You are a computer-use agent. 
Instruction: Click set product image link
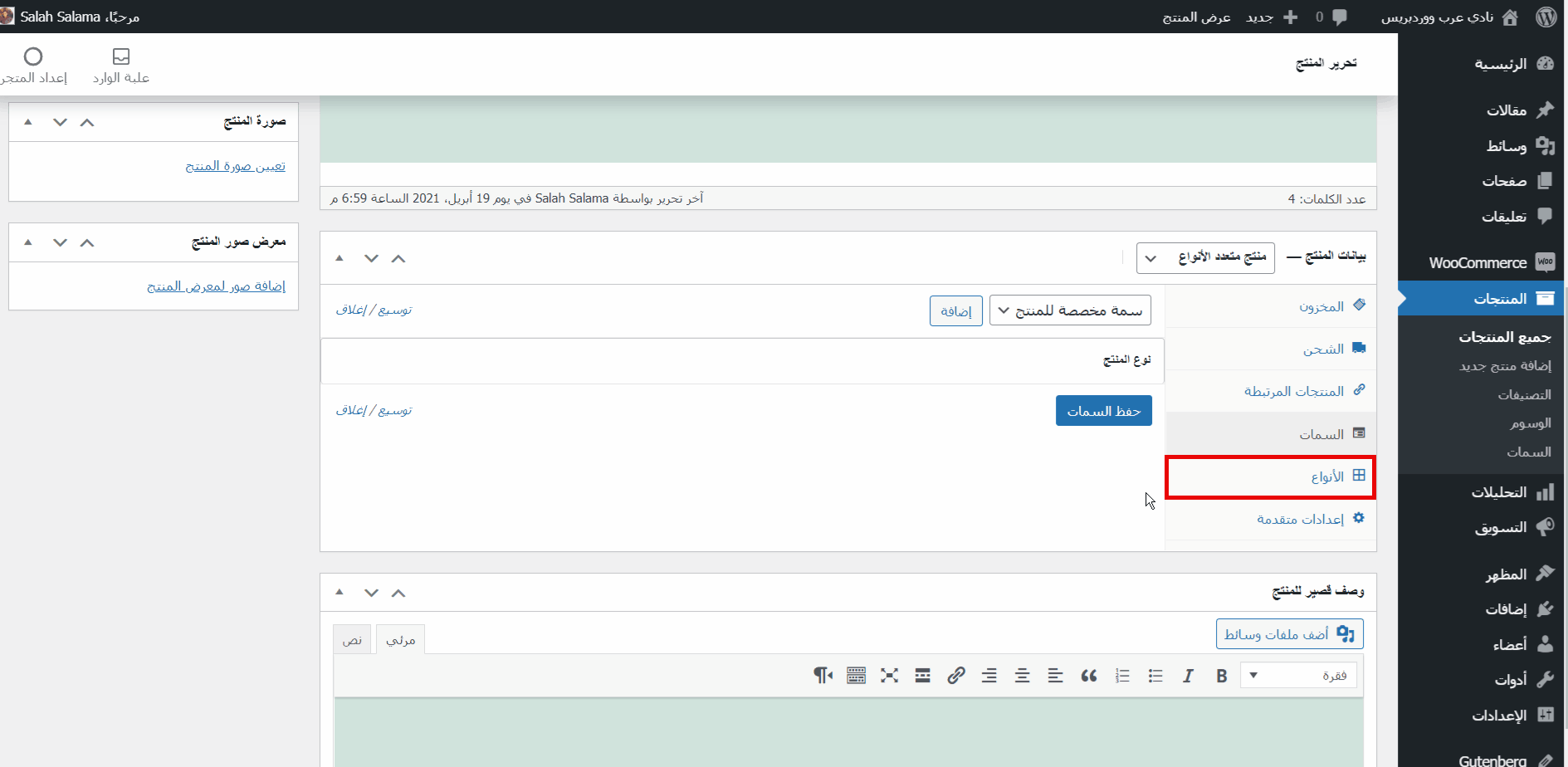point(235,166)
